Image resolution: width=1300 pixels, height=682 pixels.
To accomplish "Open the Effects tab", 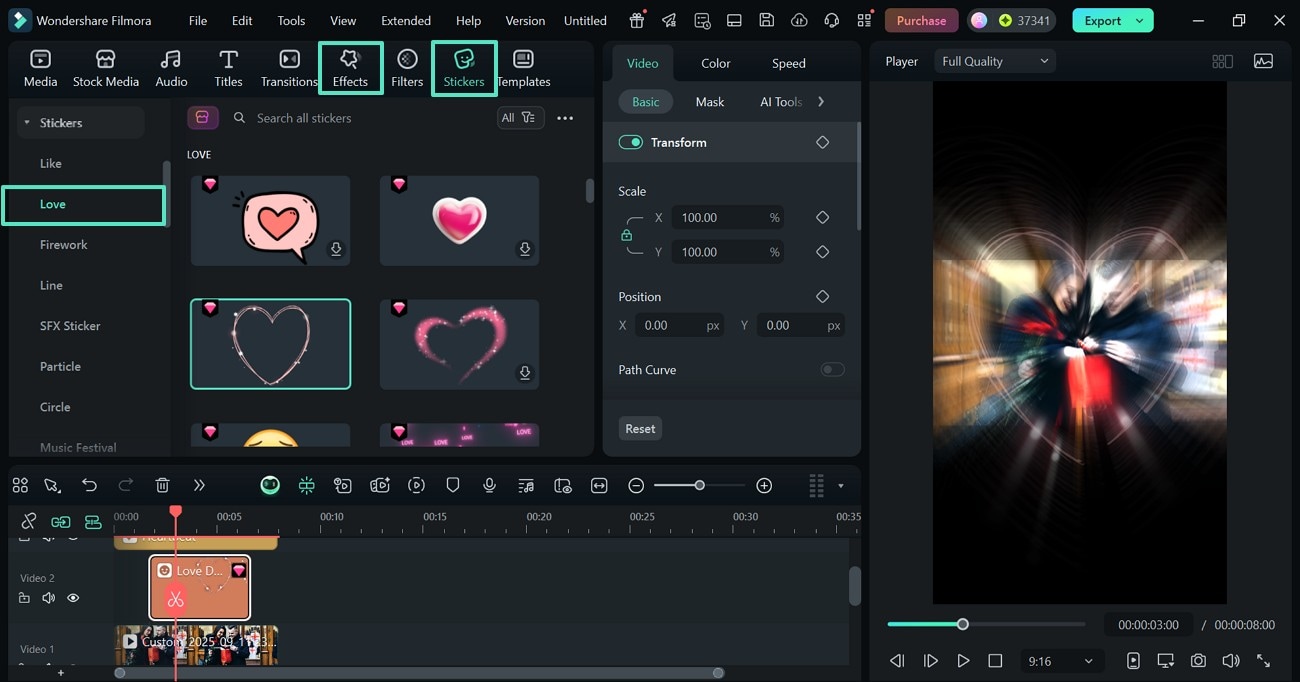I will pyautogui.click(x=350, y=68).
